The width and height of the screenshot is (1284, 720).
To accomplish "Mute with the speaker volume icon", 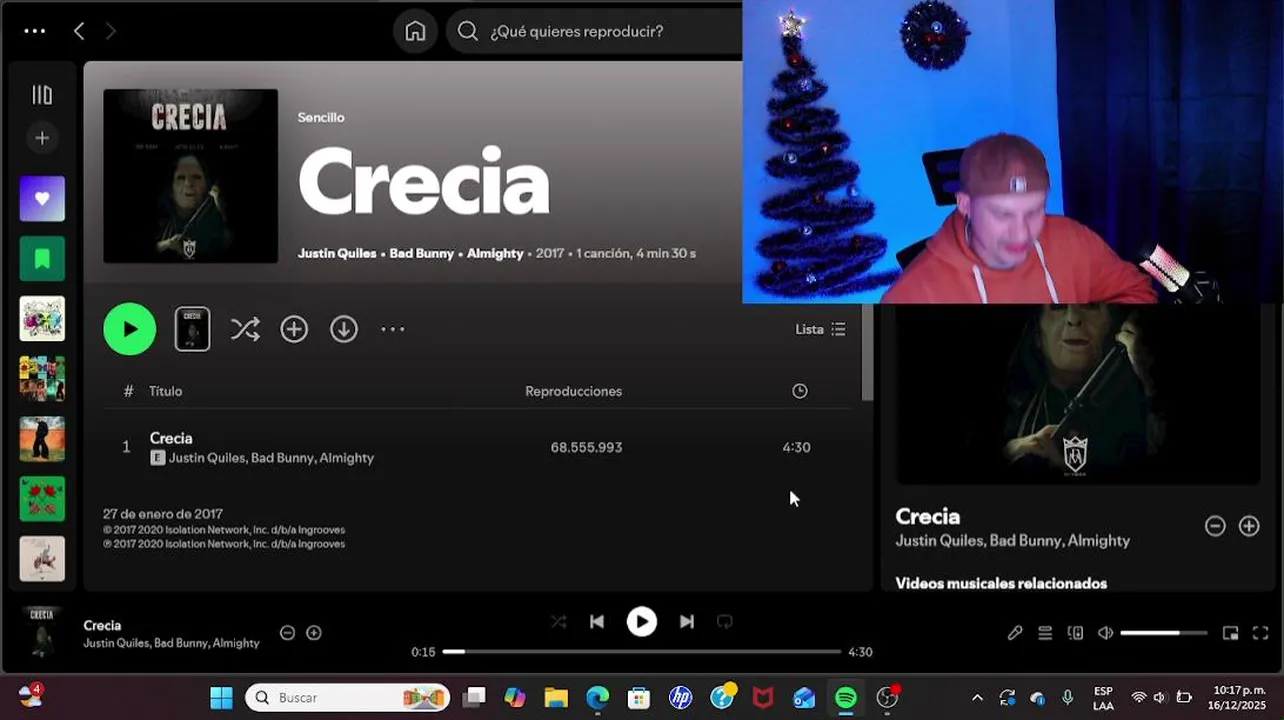I will pyautogui.click(x=1105, y=633).
